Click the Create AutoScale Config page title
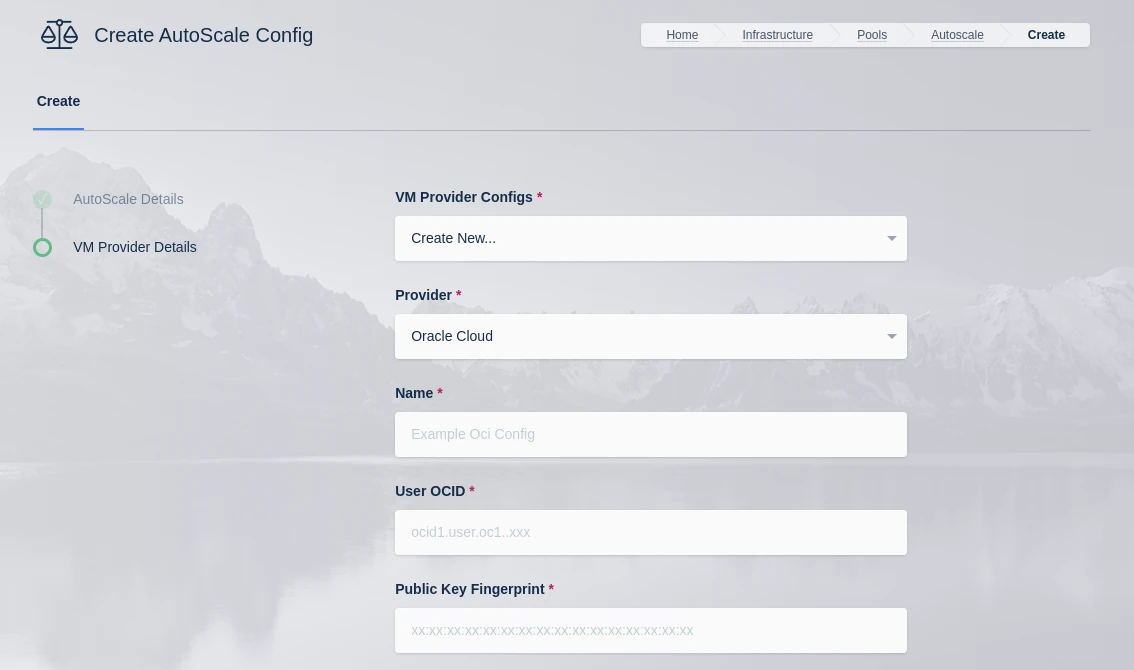The height and width of the screenshot is (670, 1134). click(203, 35)
